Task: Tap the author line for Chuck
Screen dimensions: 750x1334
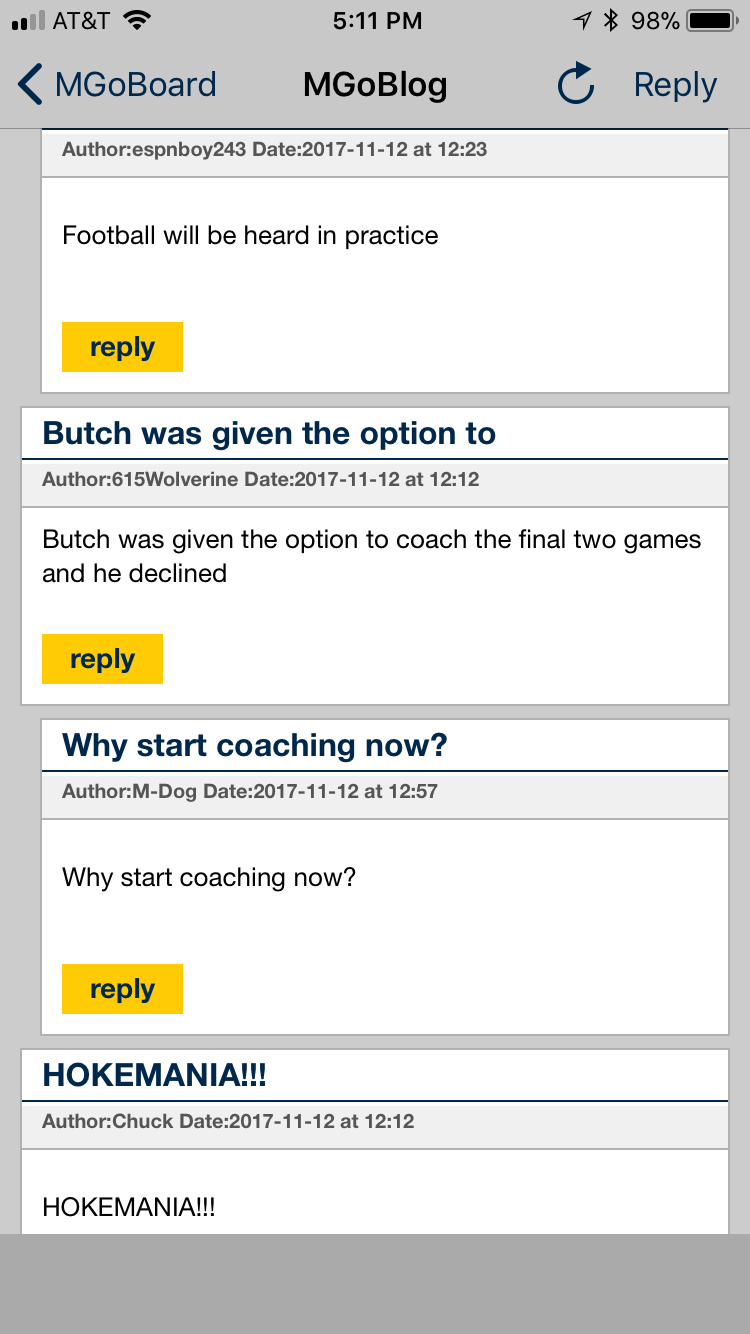Action: pos(228,1122)
